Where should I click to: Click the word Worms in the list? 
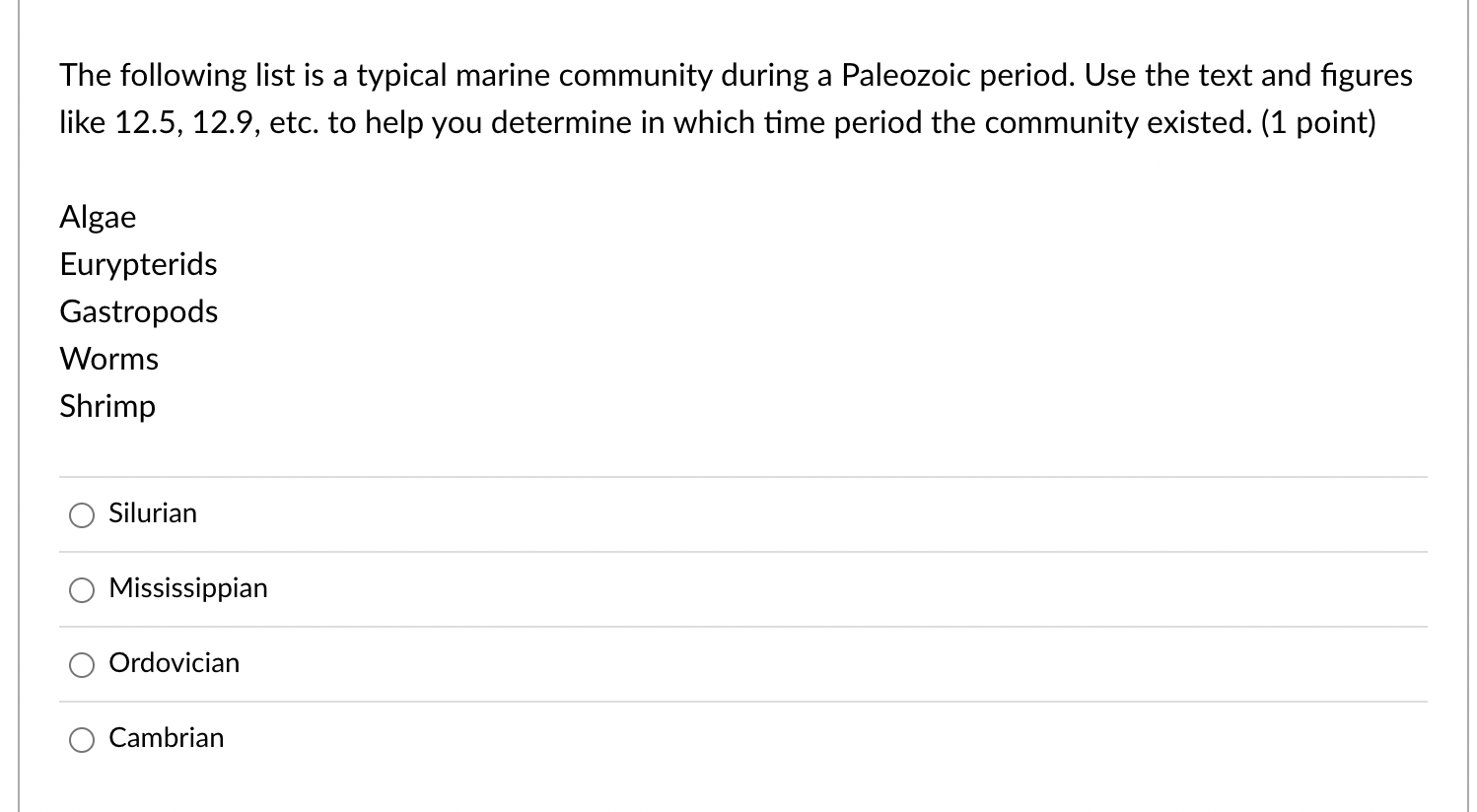coord(108,359)
